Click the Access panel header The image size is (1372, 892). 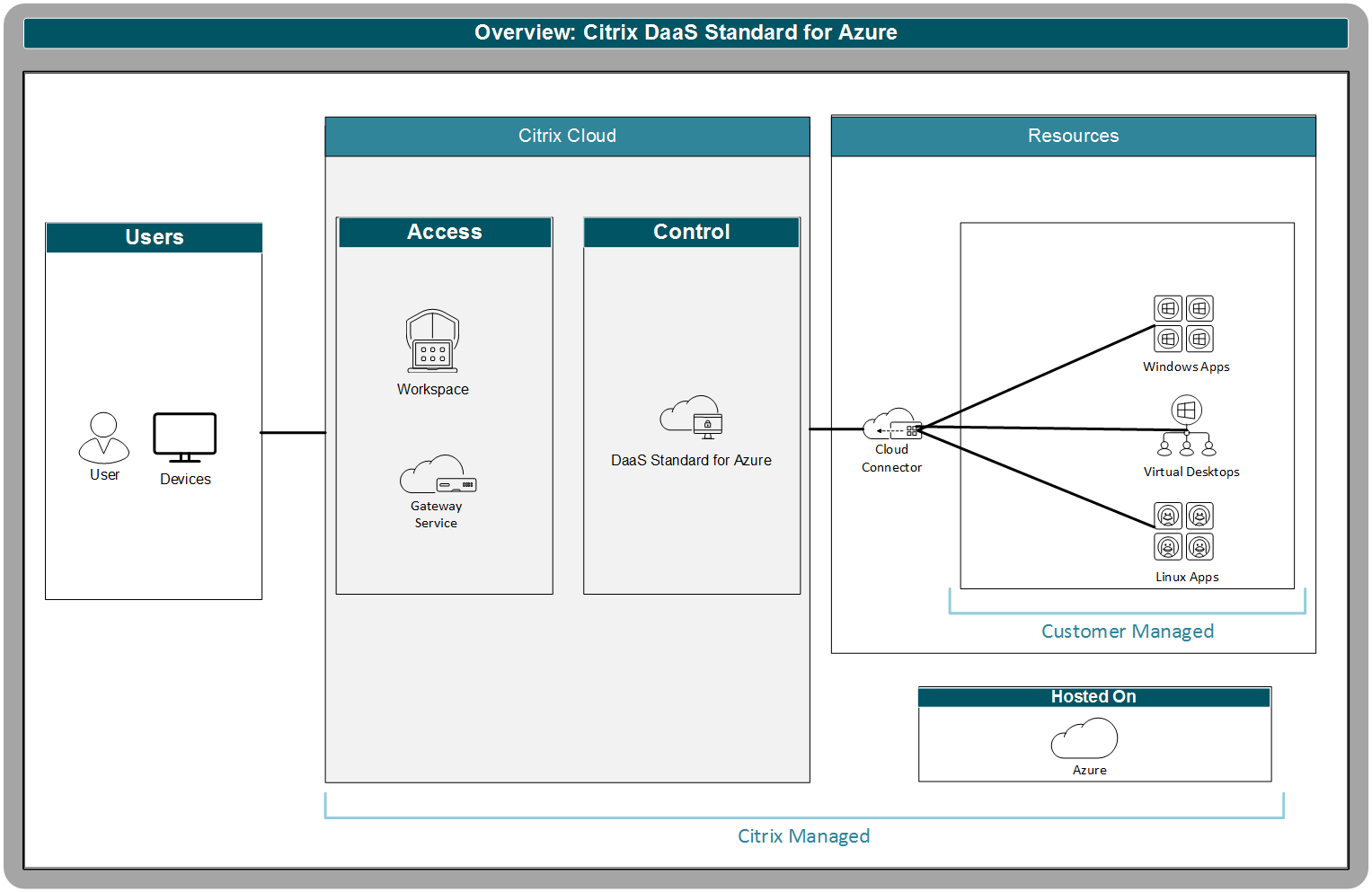click(445, 232)
